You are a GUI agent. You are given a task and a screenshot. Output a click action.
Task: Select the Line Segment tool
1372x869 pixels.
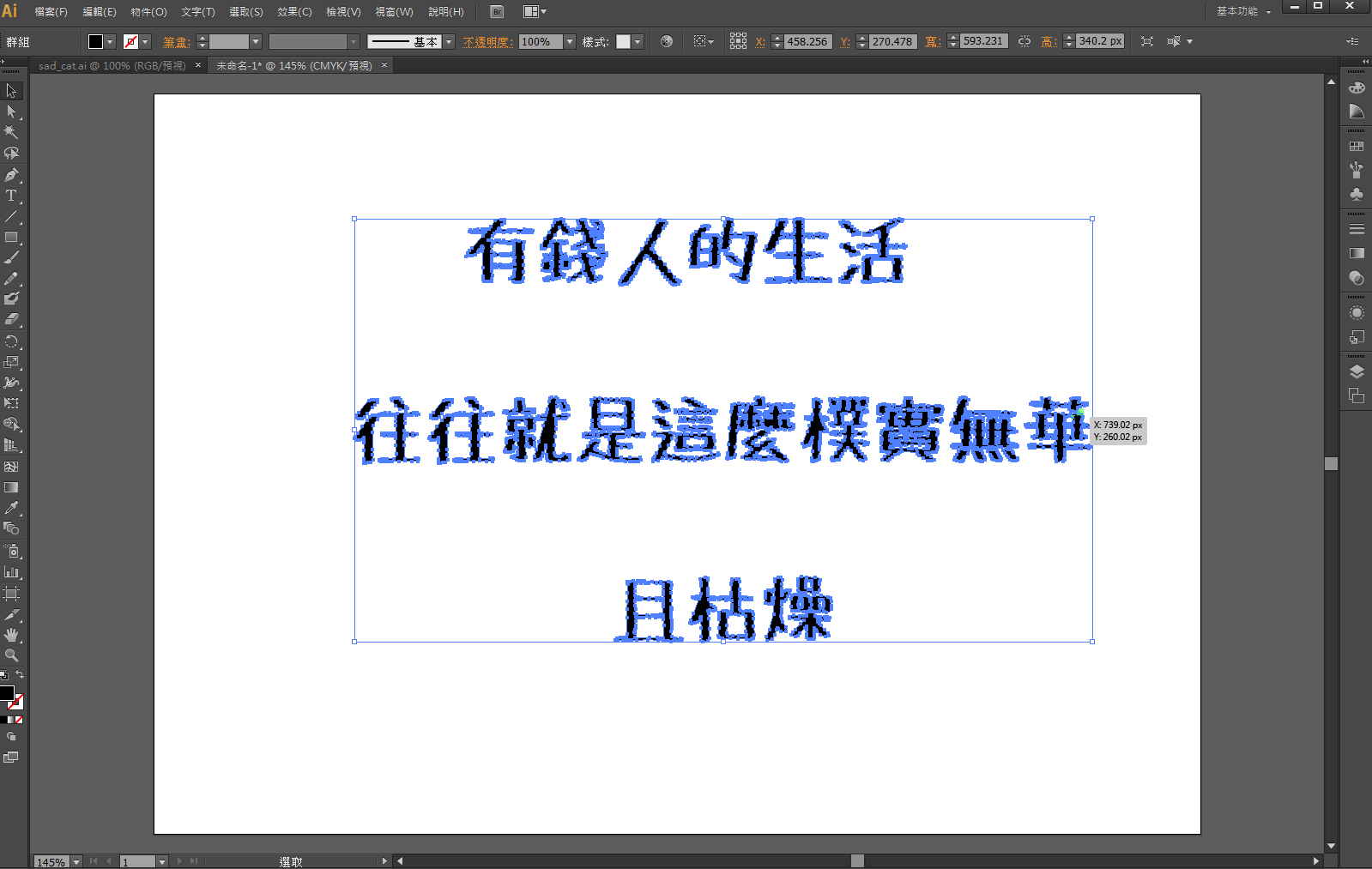(11, 216)
